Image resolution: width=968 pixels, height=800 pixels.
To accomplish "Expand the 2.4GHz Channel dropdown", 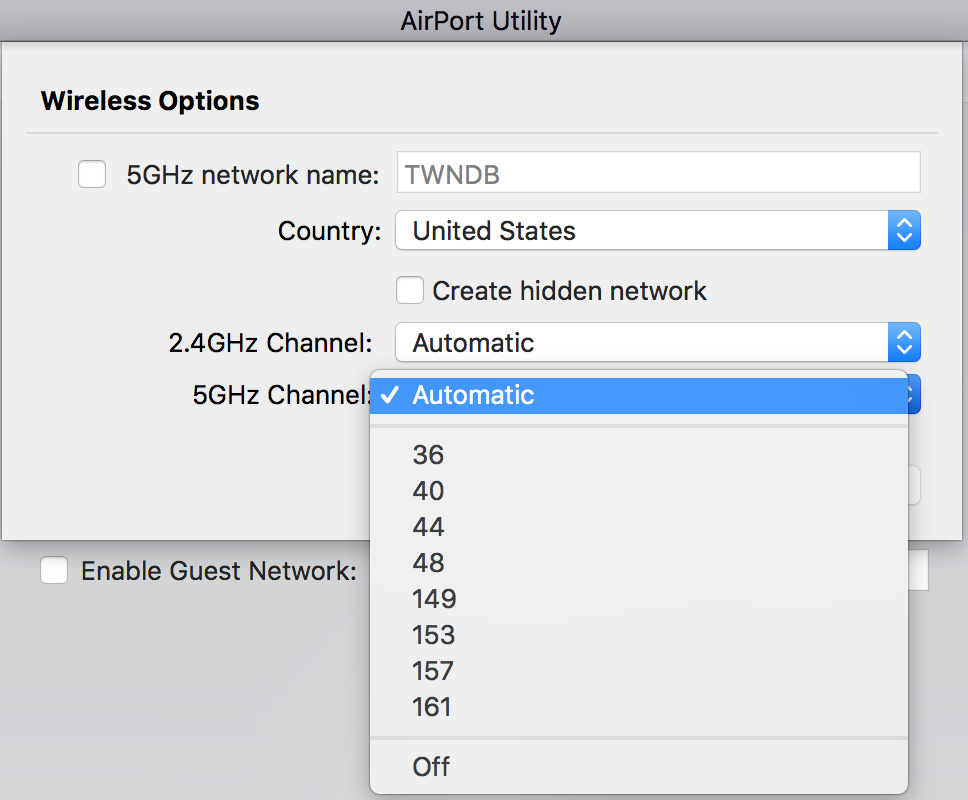I will (642, 343).
